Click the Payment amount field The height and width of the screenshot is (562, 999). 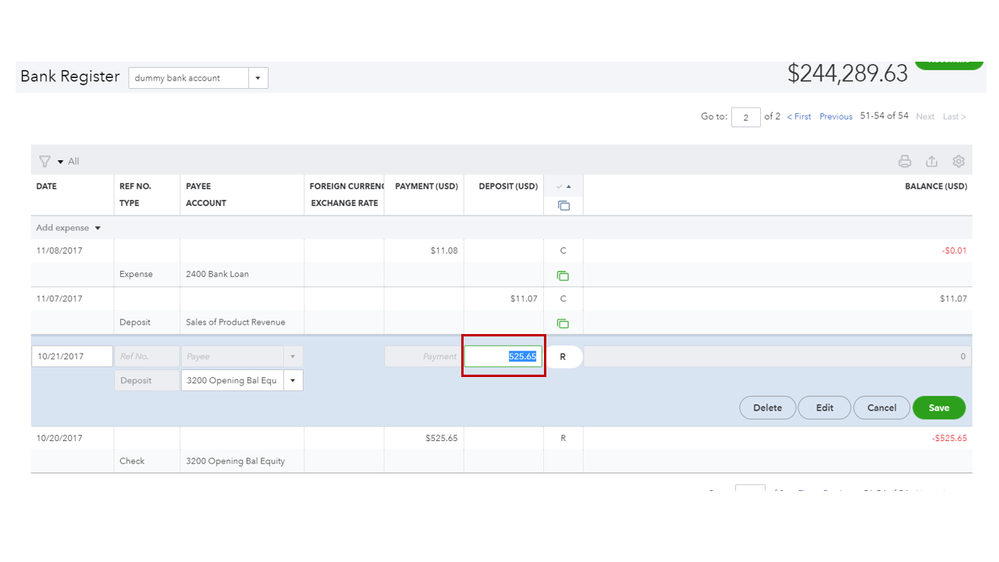(423, 356)
